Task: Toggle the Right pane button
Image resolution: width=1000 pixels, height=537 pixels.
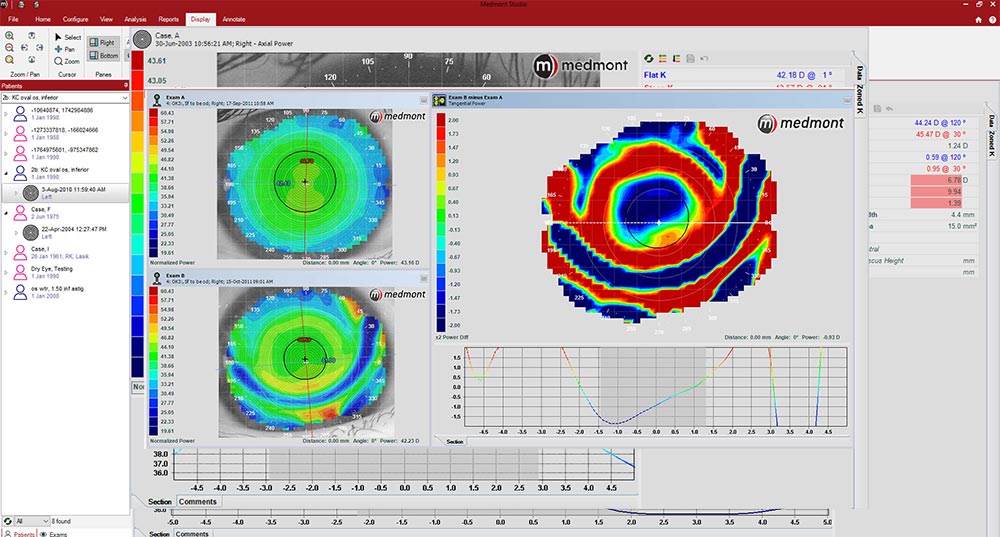Action: pos(103,43)
